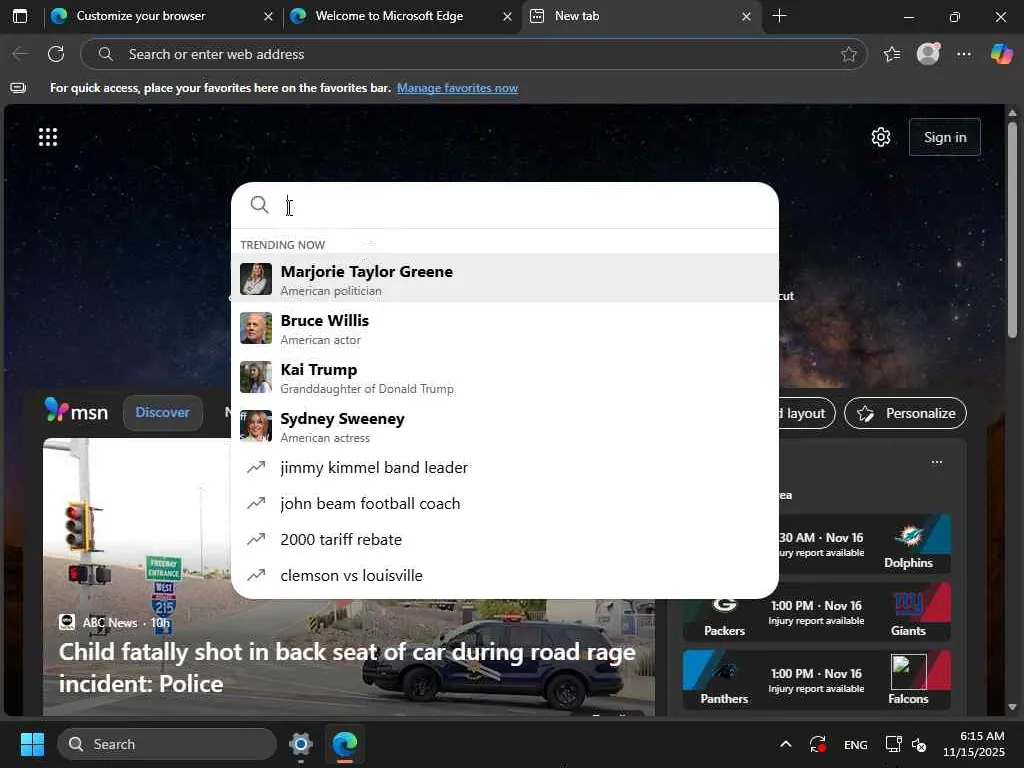Open Settings and more ellipsis menu

coord(964,54)
